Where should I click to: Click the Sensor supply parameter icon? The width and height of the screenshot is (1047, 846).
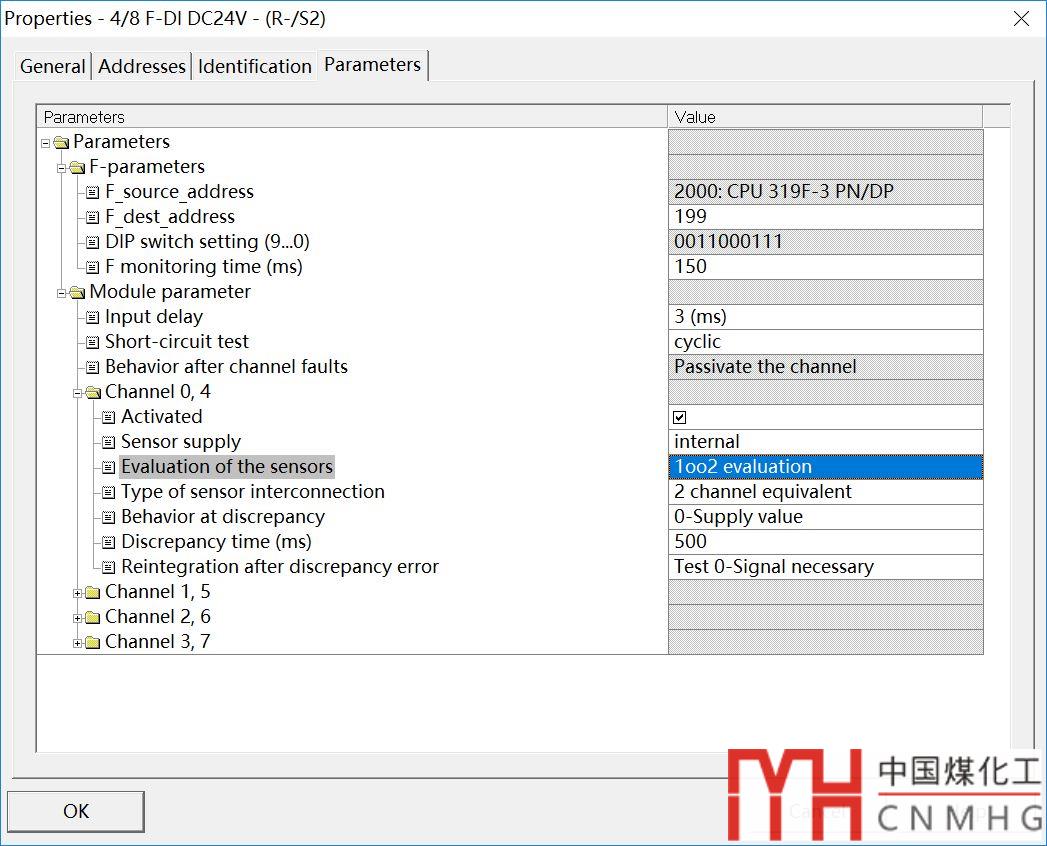coord(109,442)
